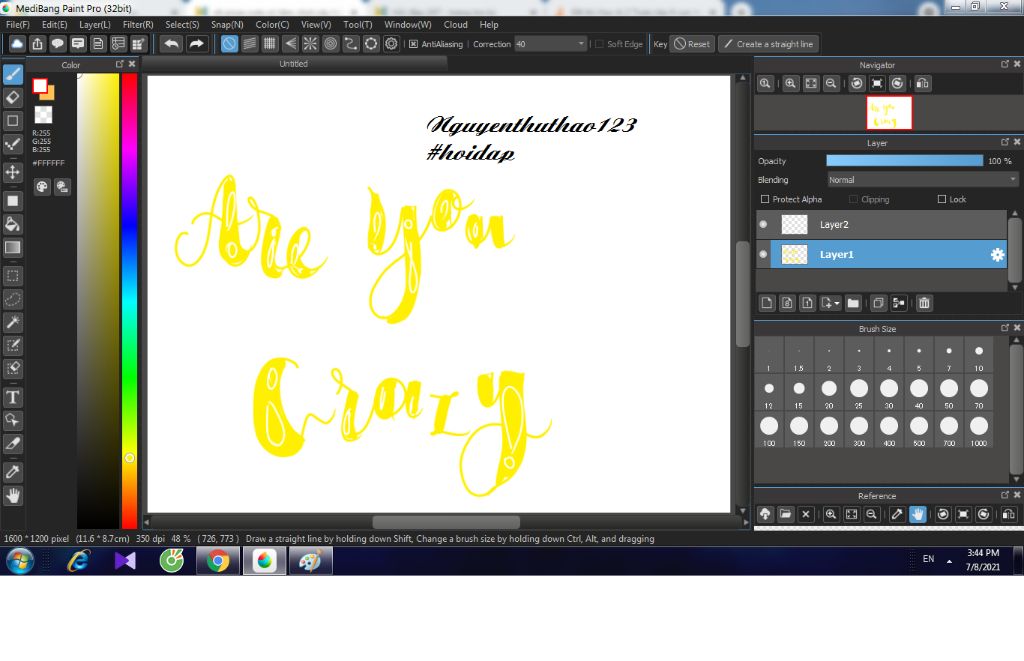Select brush size 10
The width and height of the screenshot is (1024, 661).
978,356
